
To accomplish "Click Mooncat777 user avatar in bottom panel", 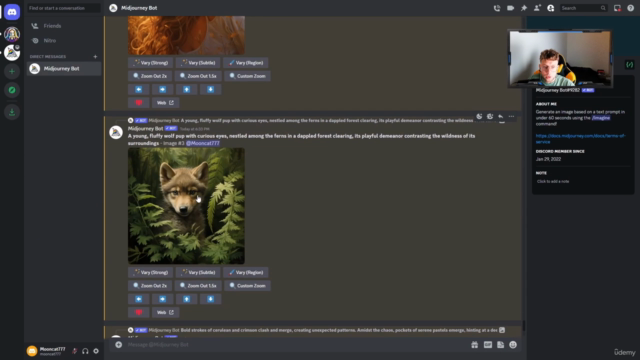I will 32,351.
